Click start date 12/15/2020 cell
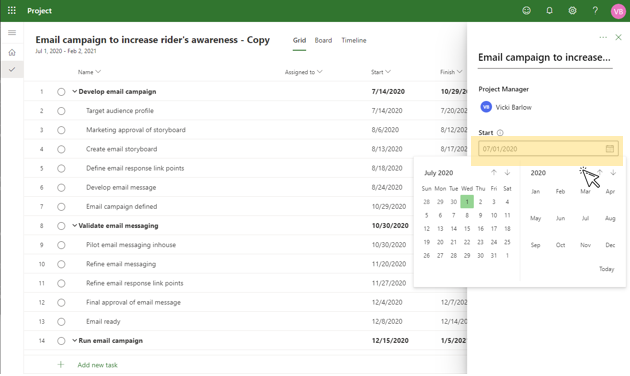 (x=390, y=341)
